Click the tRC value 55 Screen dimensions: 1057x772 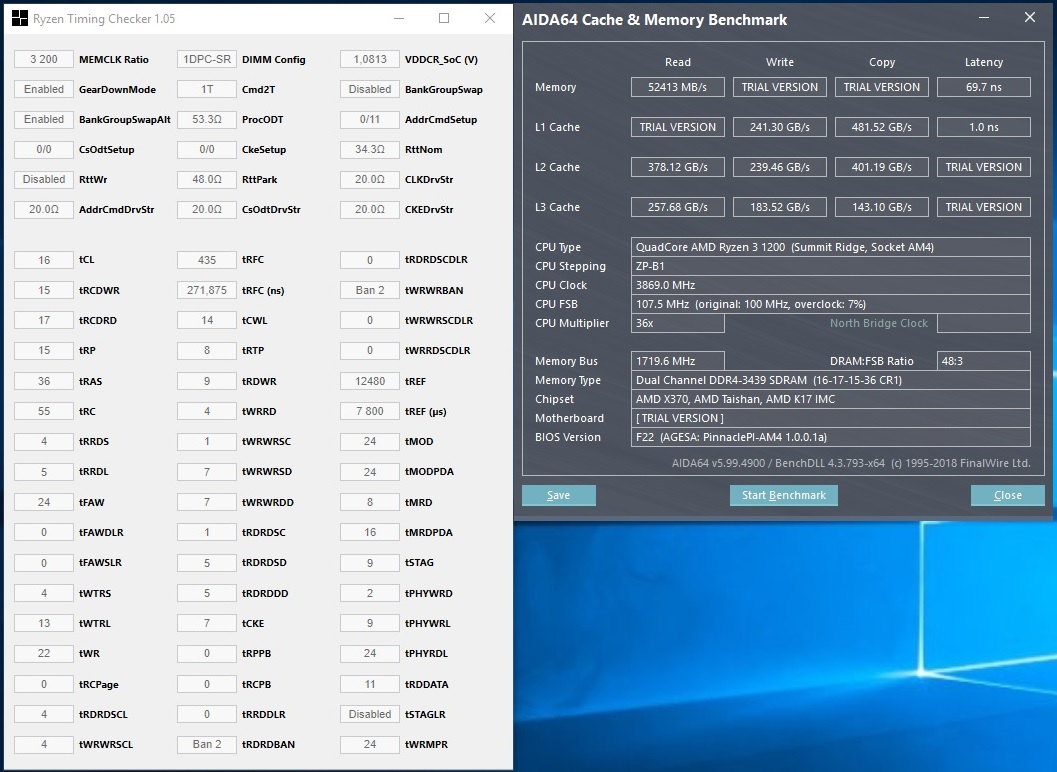pyautogui.click(x=44, y=411)
